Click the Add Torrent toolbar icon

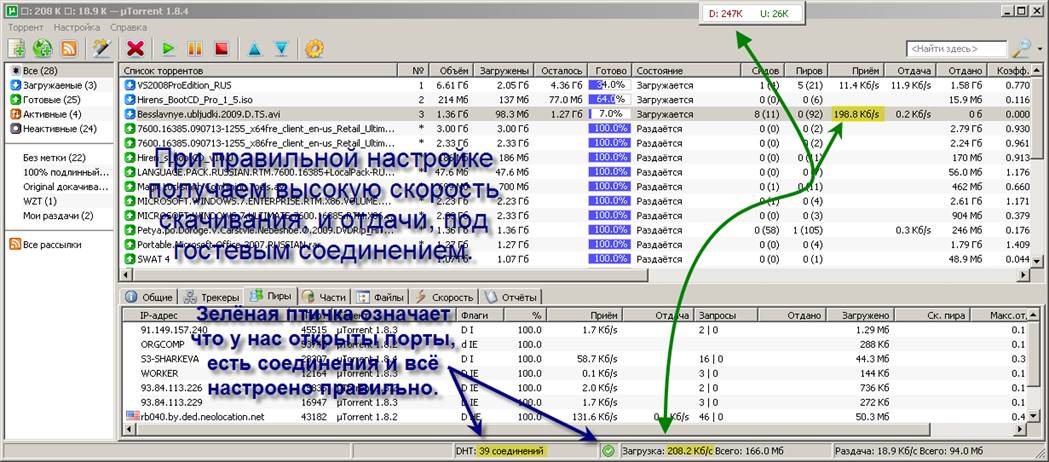click(x=17, y=48)
